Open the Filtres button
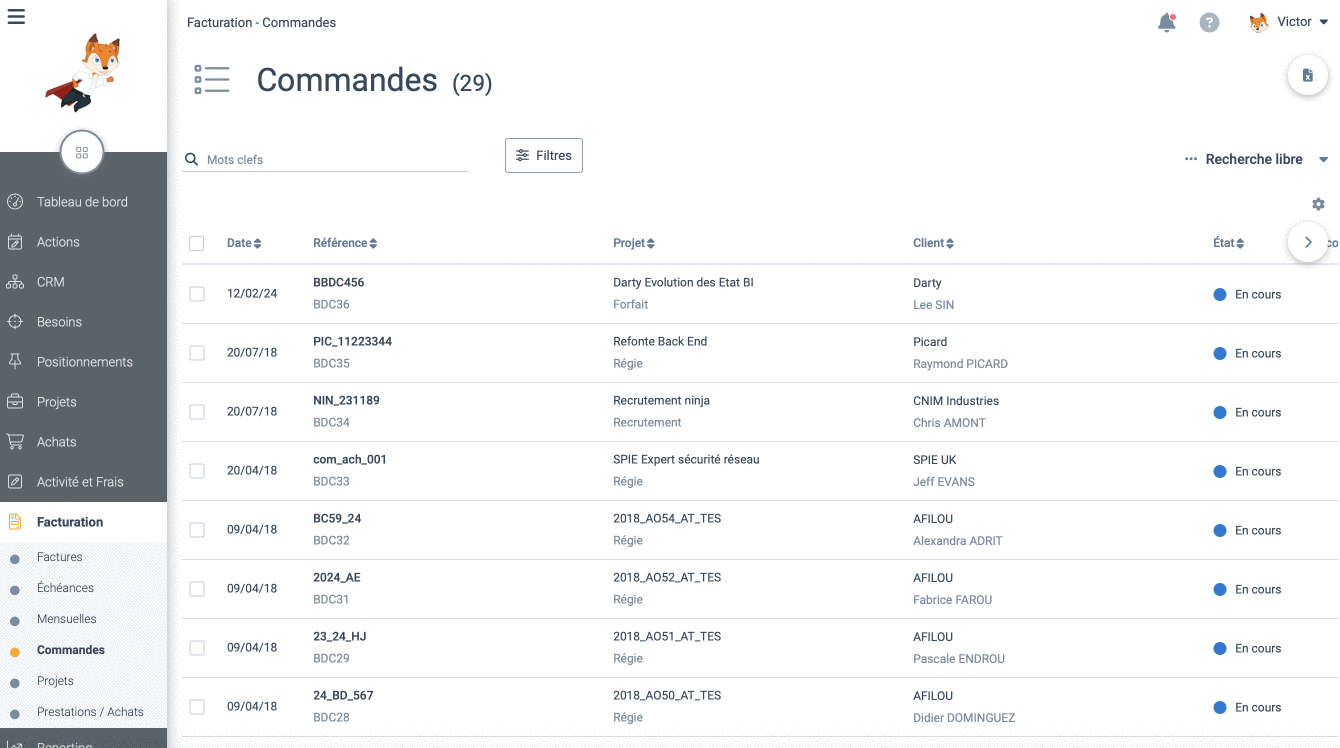Screen dimensions: 1340x748 544,155
